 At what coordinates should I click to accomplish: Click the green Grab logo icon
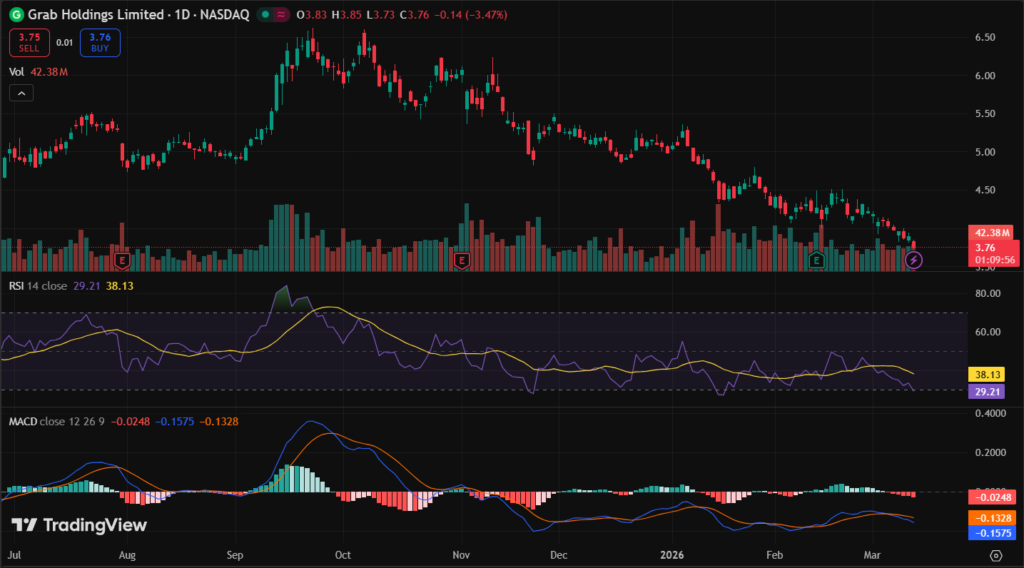[x=16, y=15]
